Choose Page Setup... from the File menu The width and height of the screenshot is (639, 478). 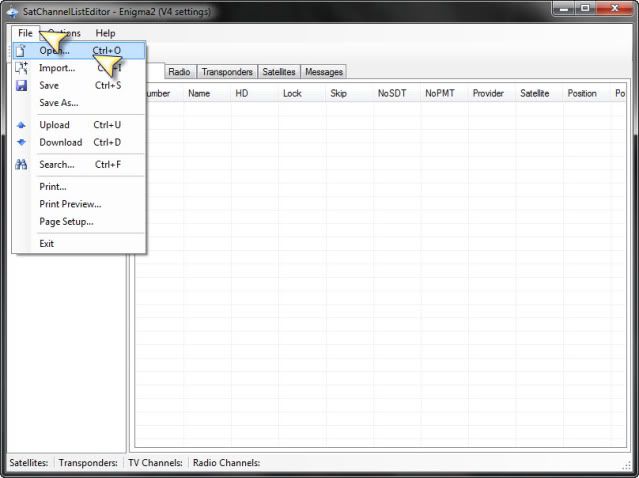pyautogui.click(x=79, y=222)
